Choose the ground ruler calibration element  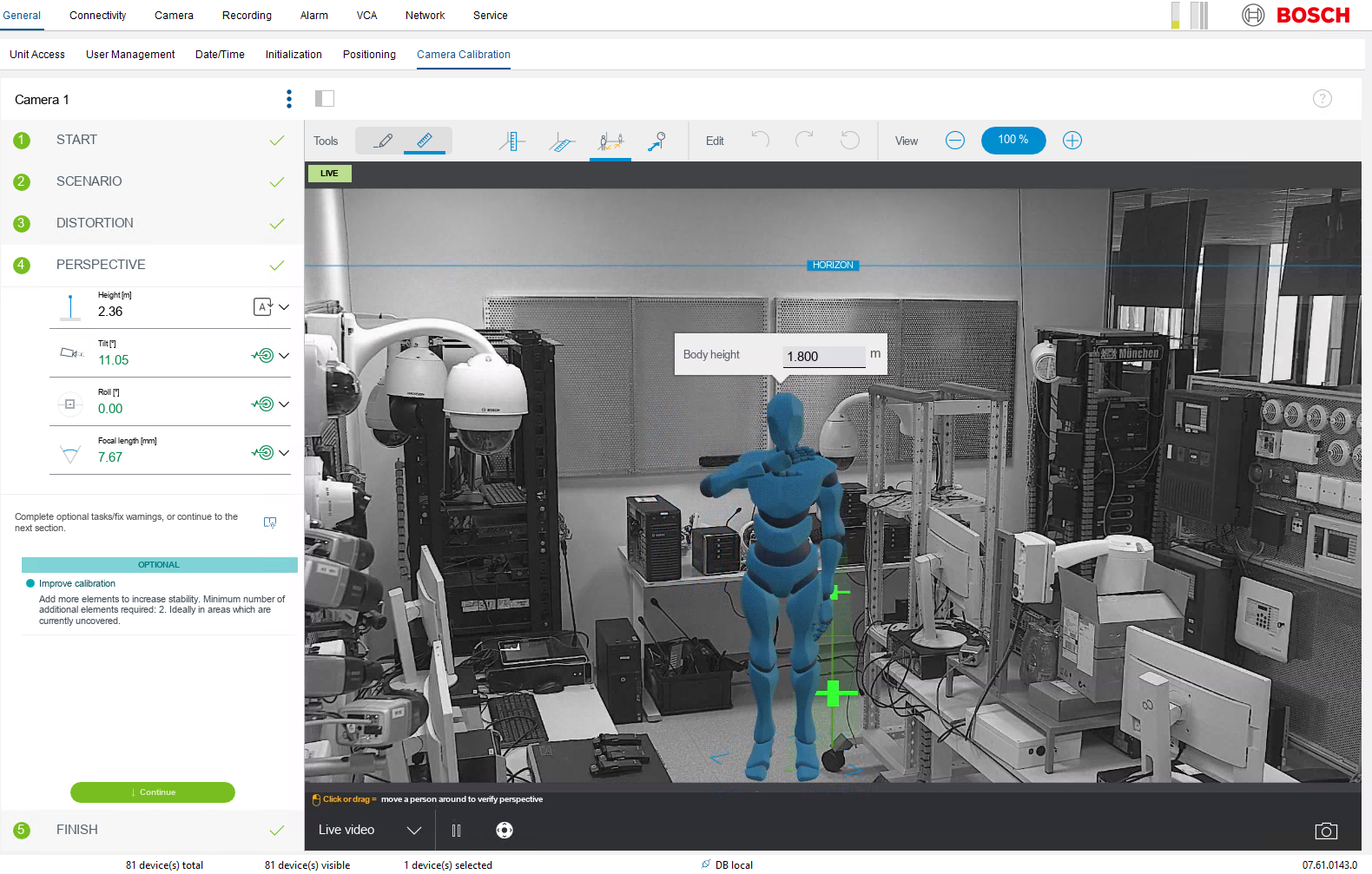(562, 141)
